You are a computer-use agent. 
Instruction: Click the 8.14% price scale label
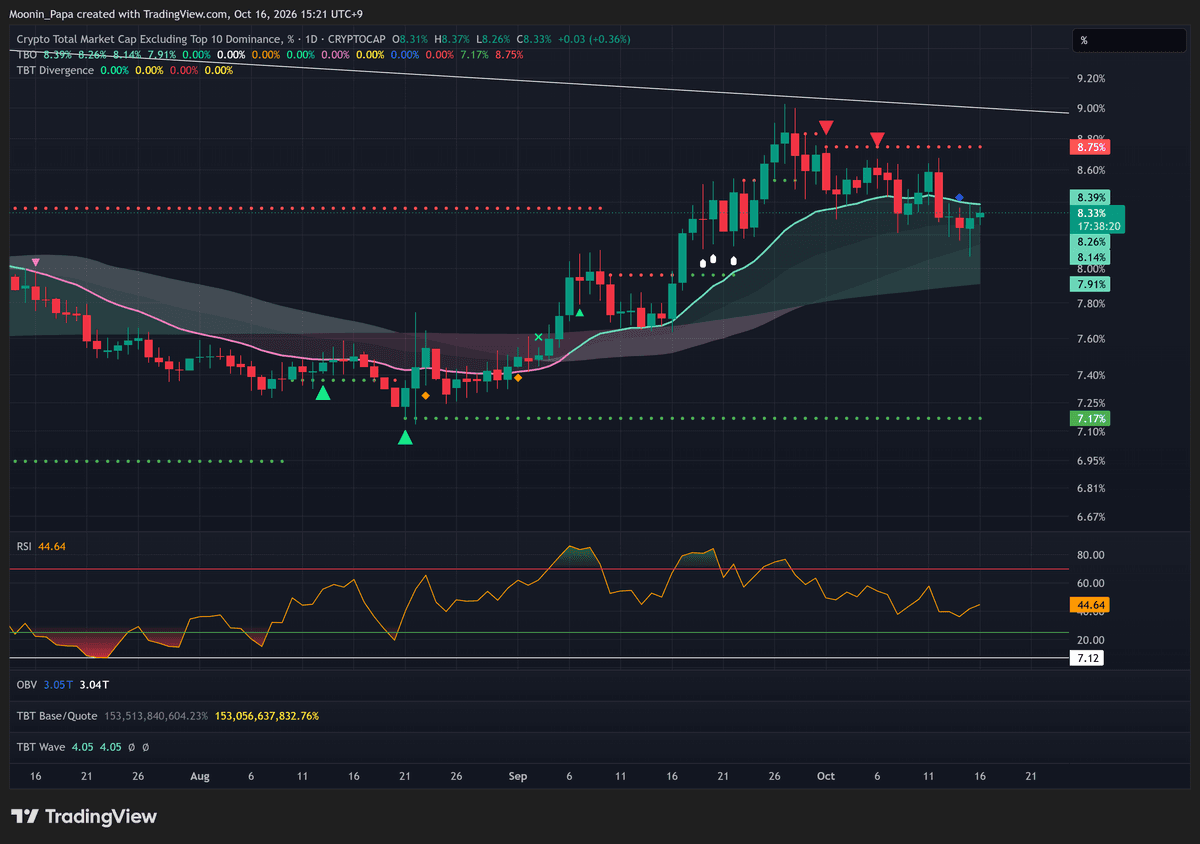[x=1090, y=258]
